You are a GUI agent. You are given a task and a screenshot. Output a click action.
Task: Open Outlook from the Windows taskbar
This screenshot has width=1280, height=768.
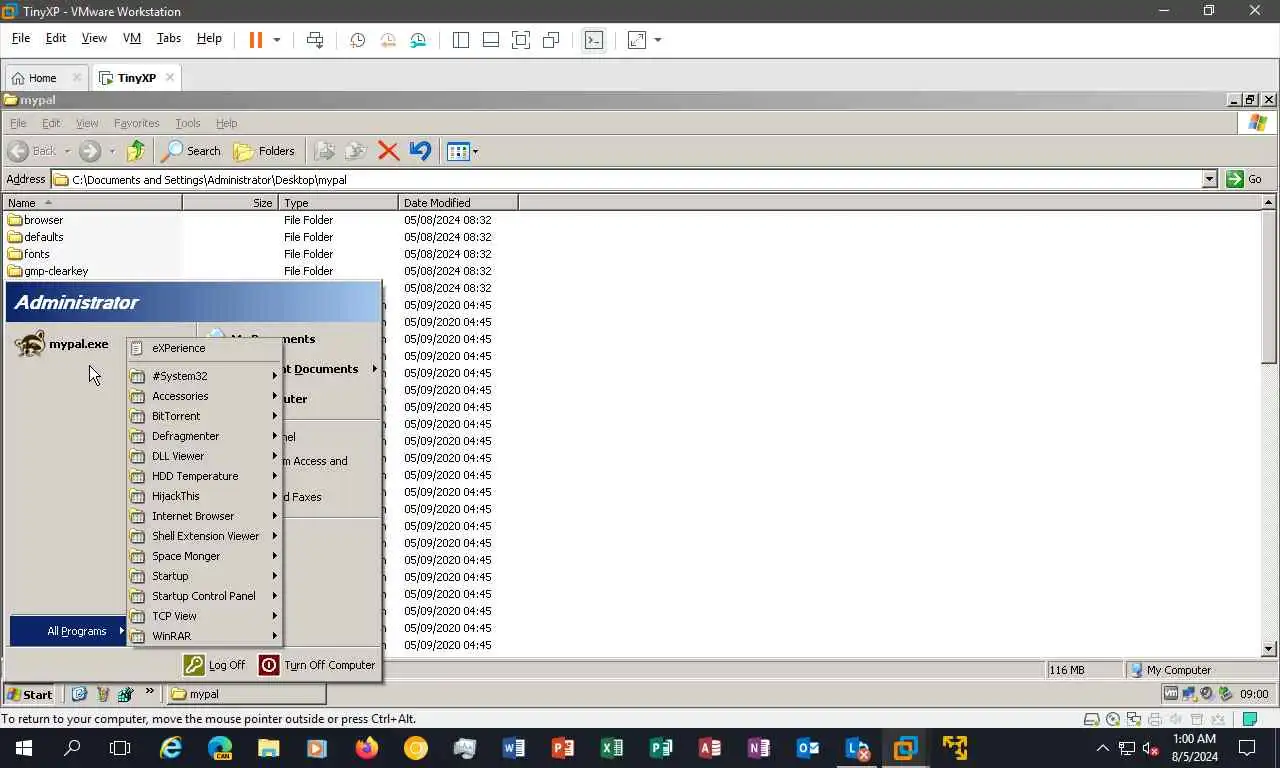[x=808, y=747]
